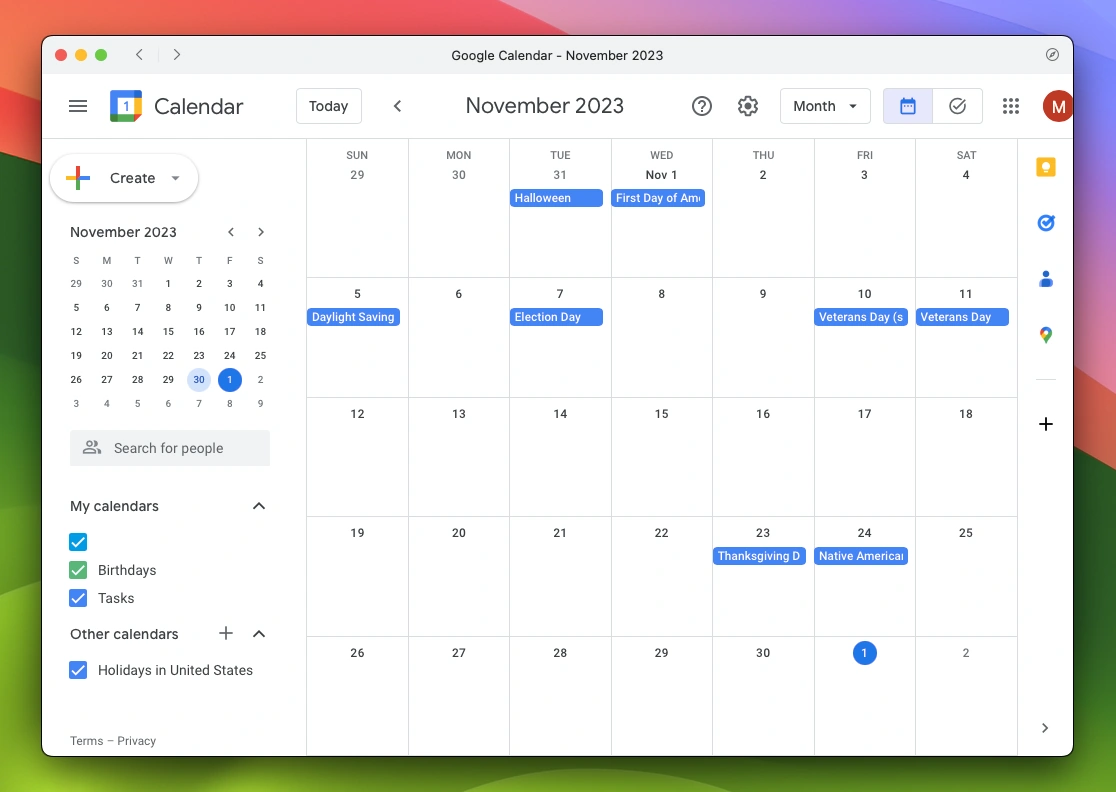Open the Settings menu gear
The height and width of the screenshot is (792, 1116).
[x=748, y=106]
